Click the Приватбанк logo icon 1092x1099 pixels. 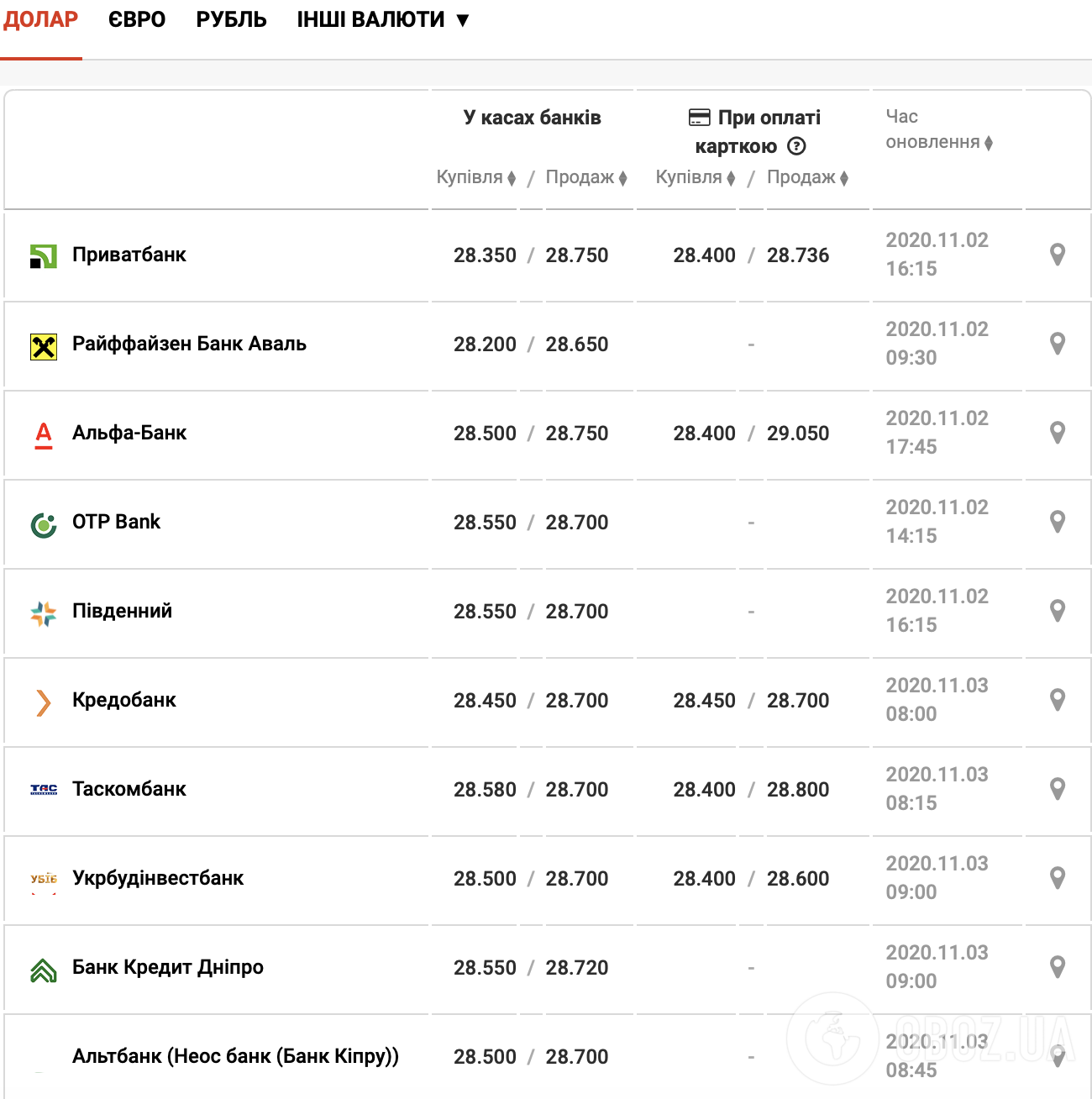point(44,256)
